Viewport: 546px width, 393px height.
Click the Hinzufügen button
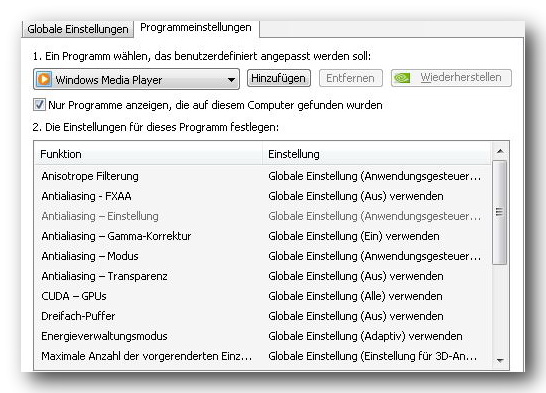click(x=279, y=78)
